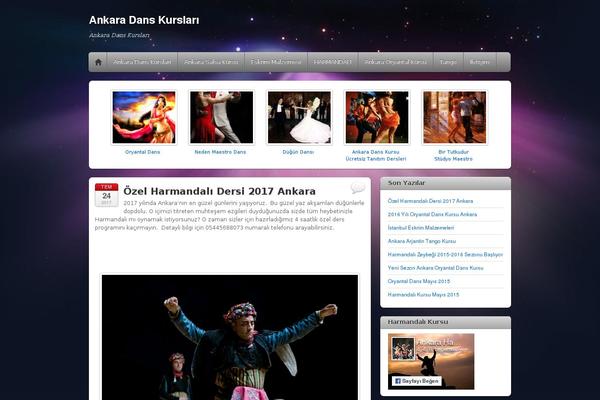Open sidebar link Ankara Arjantin Tango Kursu

(x=422, y=241)
